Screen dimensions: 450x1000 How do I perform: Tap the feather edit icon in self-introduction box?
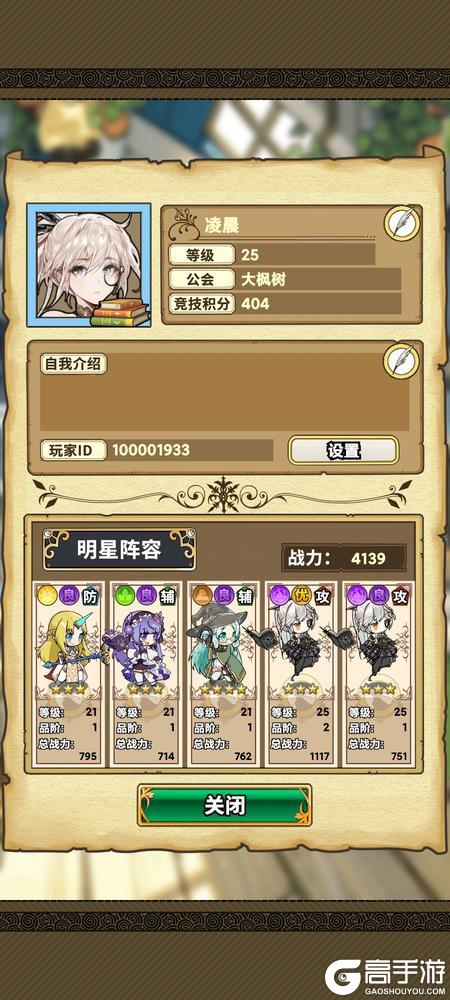pos(401,361)
